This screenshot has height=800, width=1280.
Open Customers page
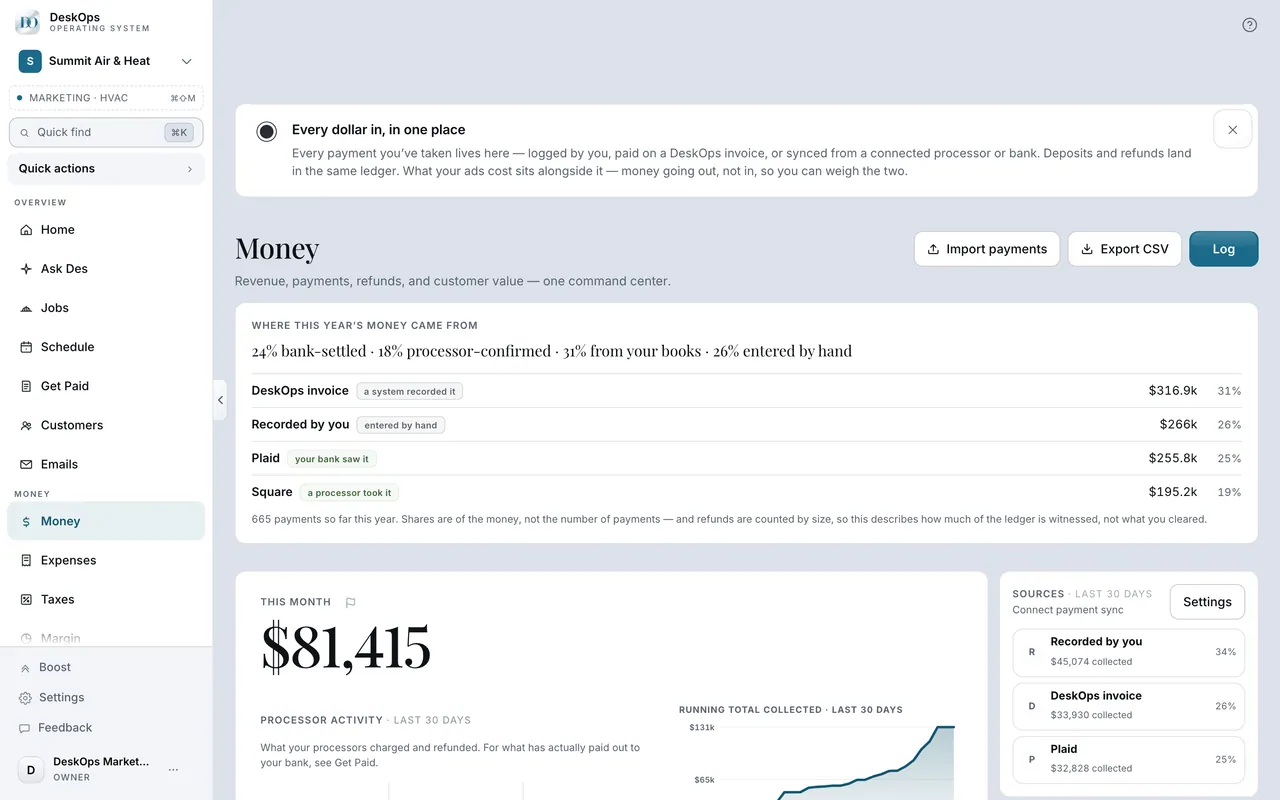click(x=106, y=425)
